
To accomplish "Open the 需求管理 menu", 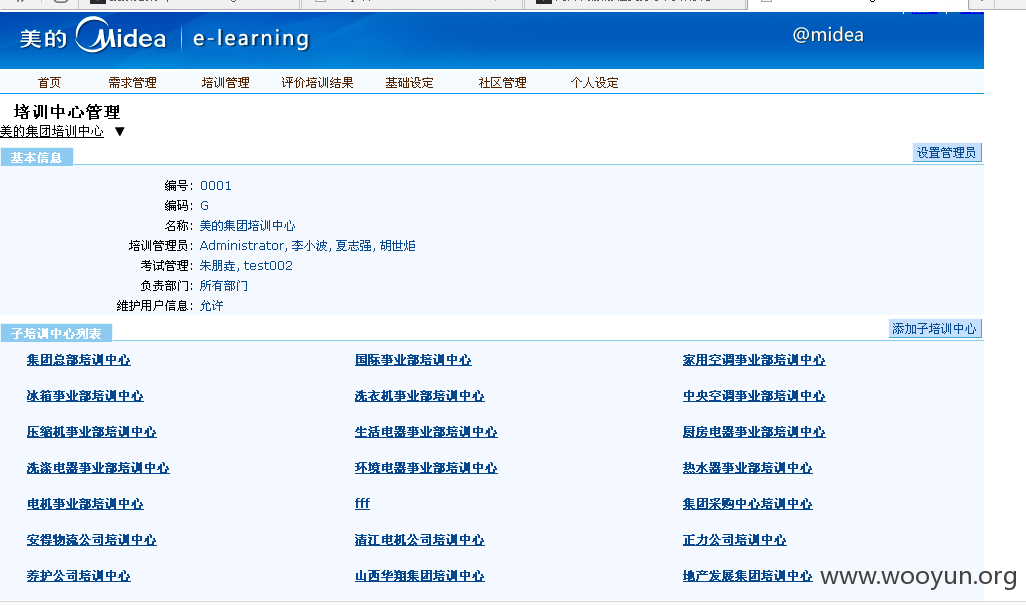I will (132, 82).
